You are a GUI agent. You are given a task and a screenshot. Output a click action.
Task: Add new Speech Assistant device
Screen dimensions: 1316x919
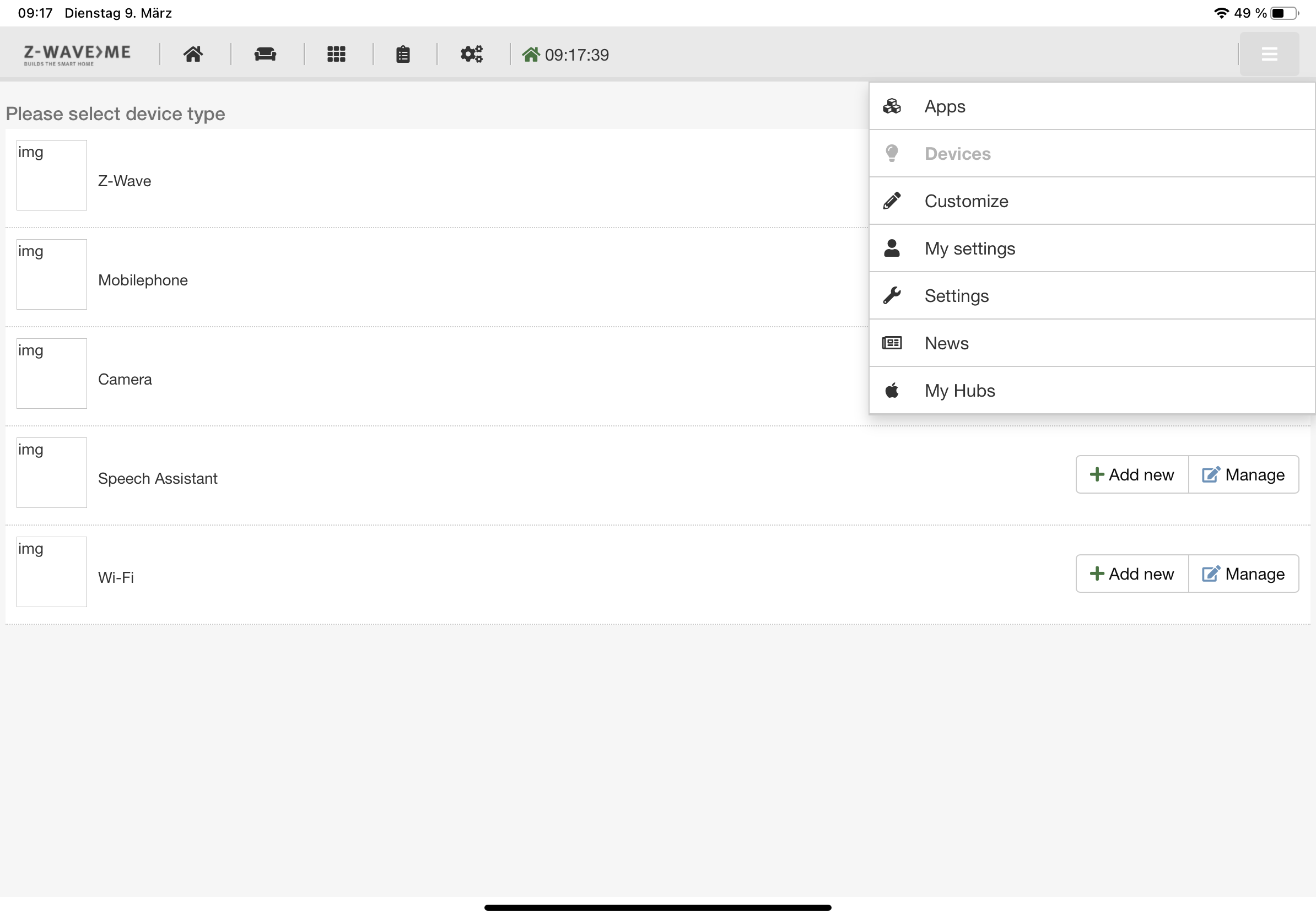1132,475
